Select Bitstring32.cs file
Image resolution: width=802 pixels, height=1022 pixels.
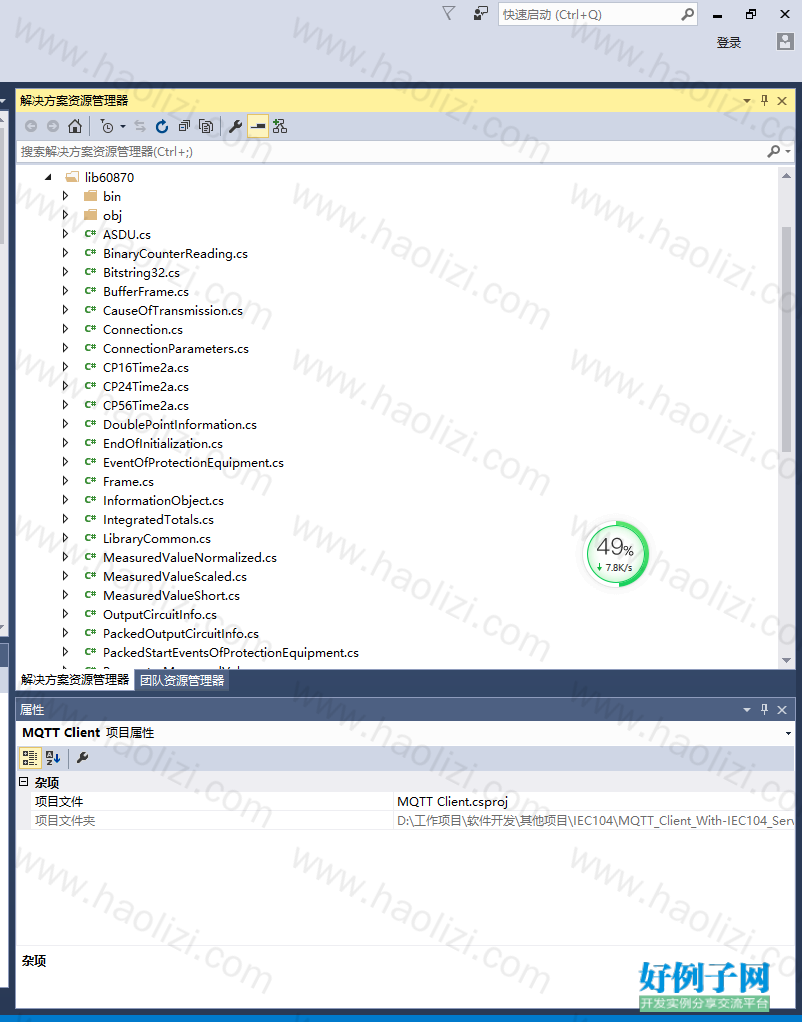141,272
